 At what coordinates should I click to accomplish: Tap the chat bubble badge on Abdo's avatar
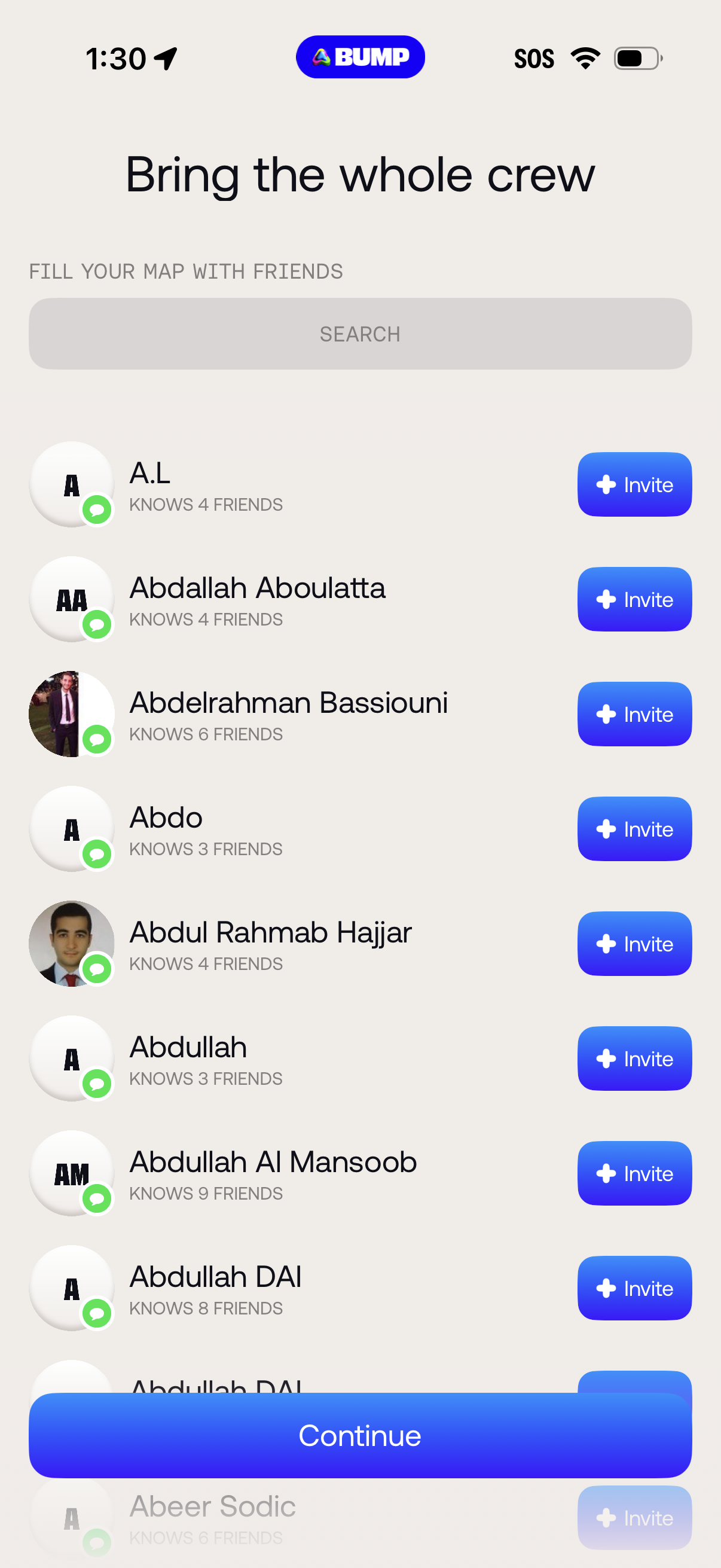tap(97, 855)
